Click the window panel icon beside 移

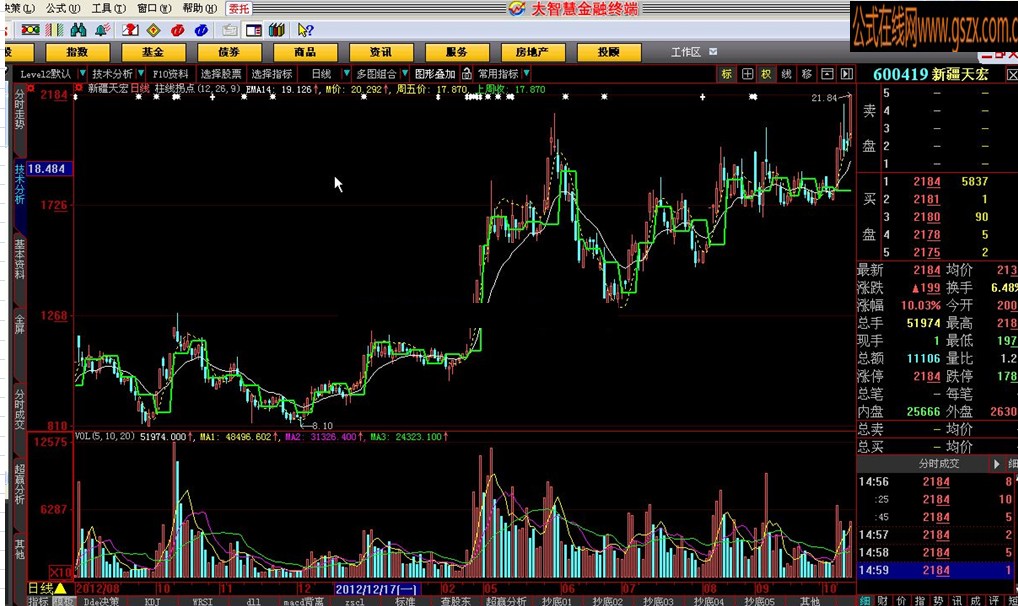(x=827, y=73)
